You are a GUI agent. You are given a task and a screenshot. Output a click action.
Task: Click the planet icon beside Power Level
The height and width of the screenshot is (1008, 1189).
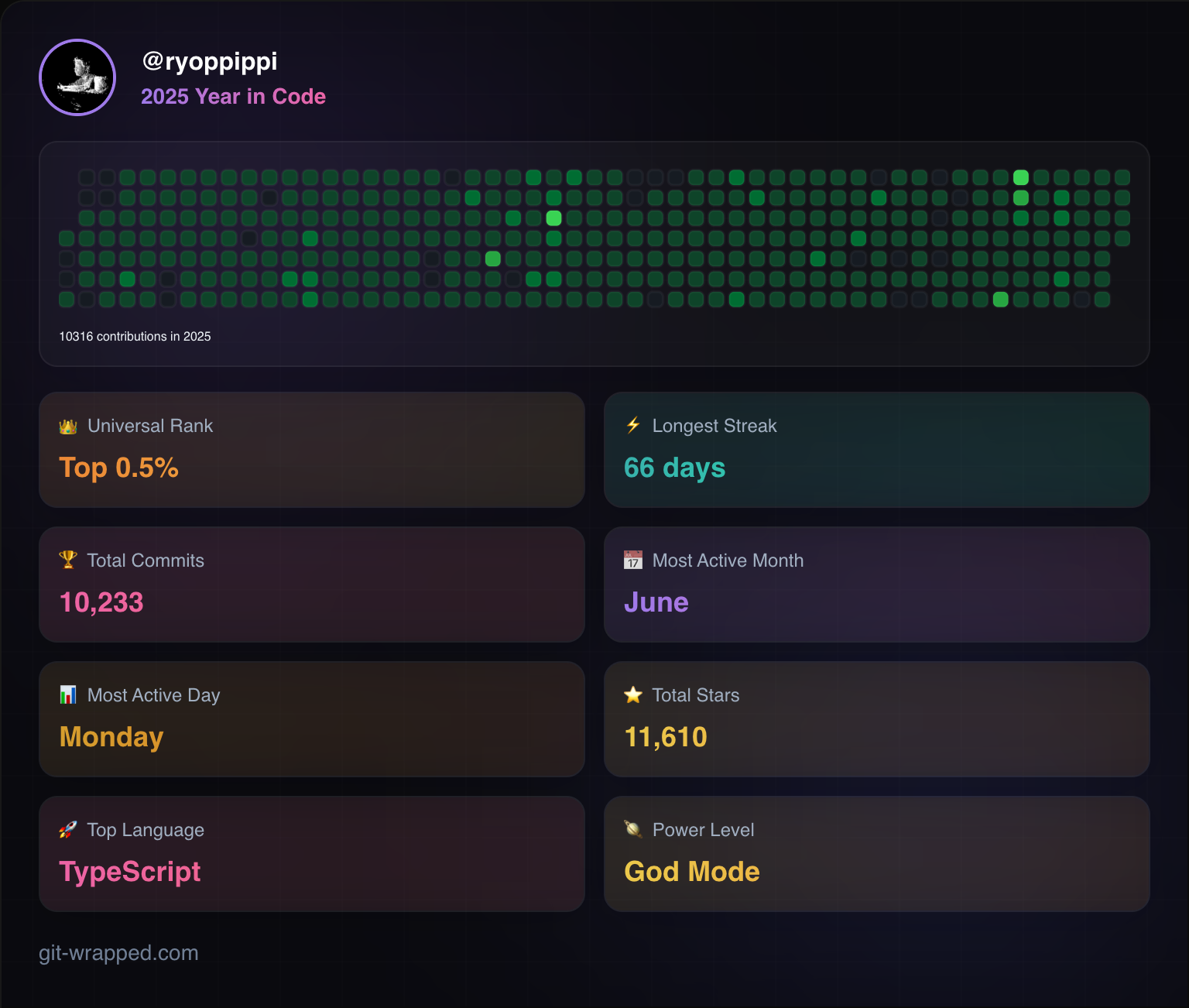(633, 829)
